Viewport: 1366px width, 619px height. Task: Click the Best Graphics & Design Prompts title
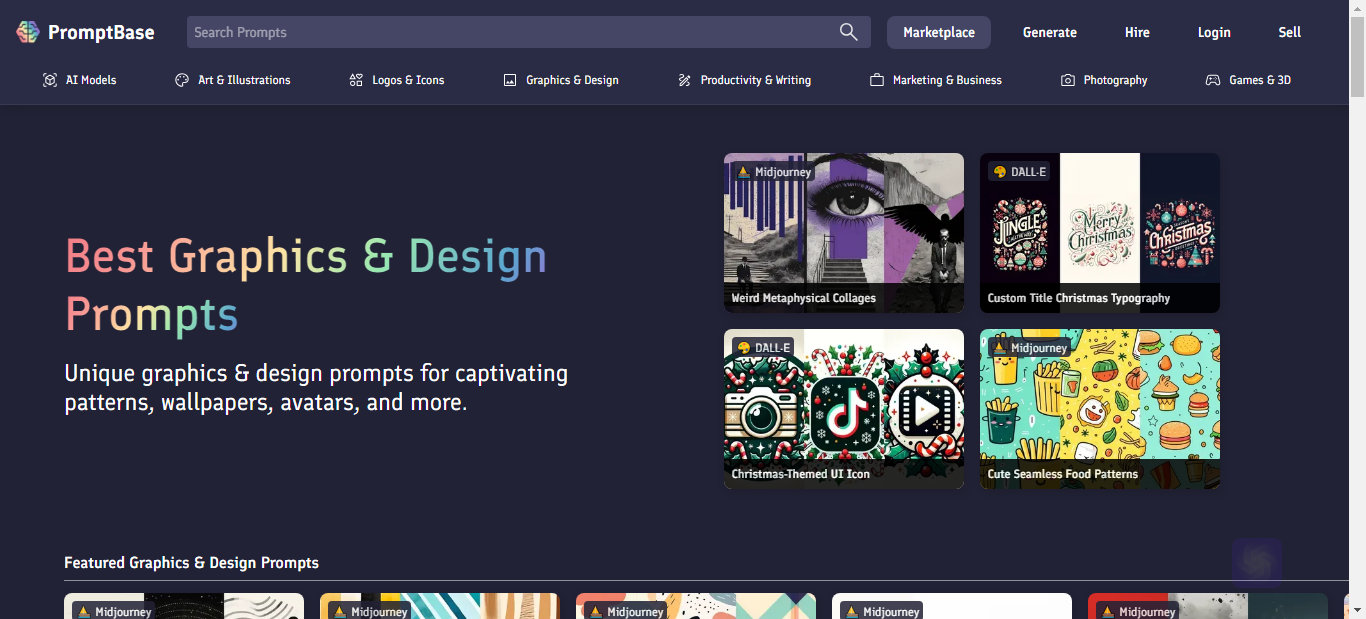(x=306, y=285)
